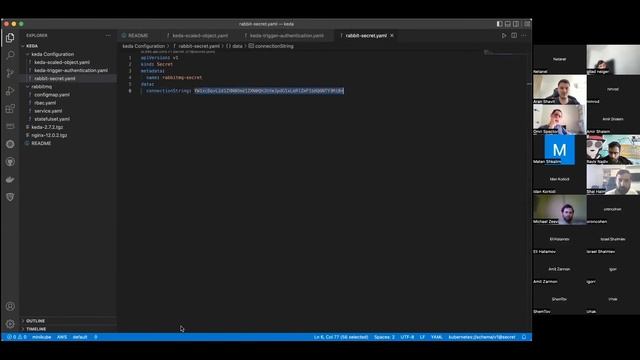Open the Source Control view
Viewport: 640px width, 360px height.
[10, 73]
